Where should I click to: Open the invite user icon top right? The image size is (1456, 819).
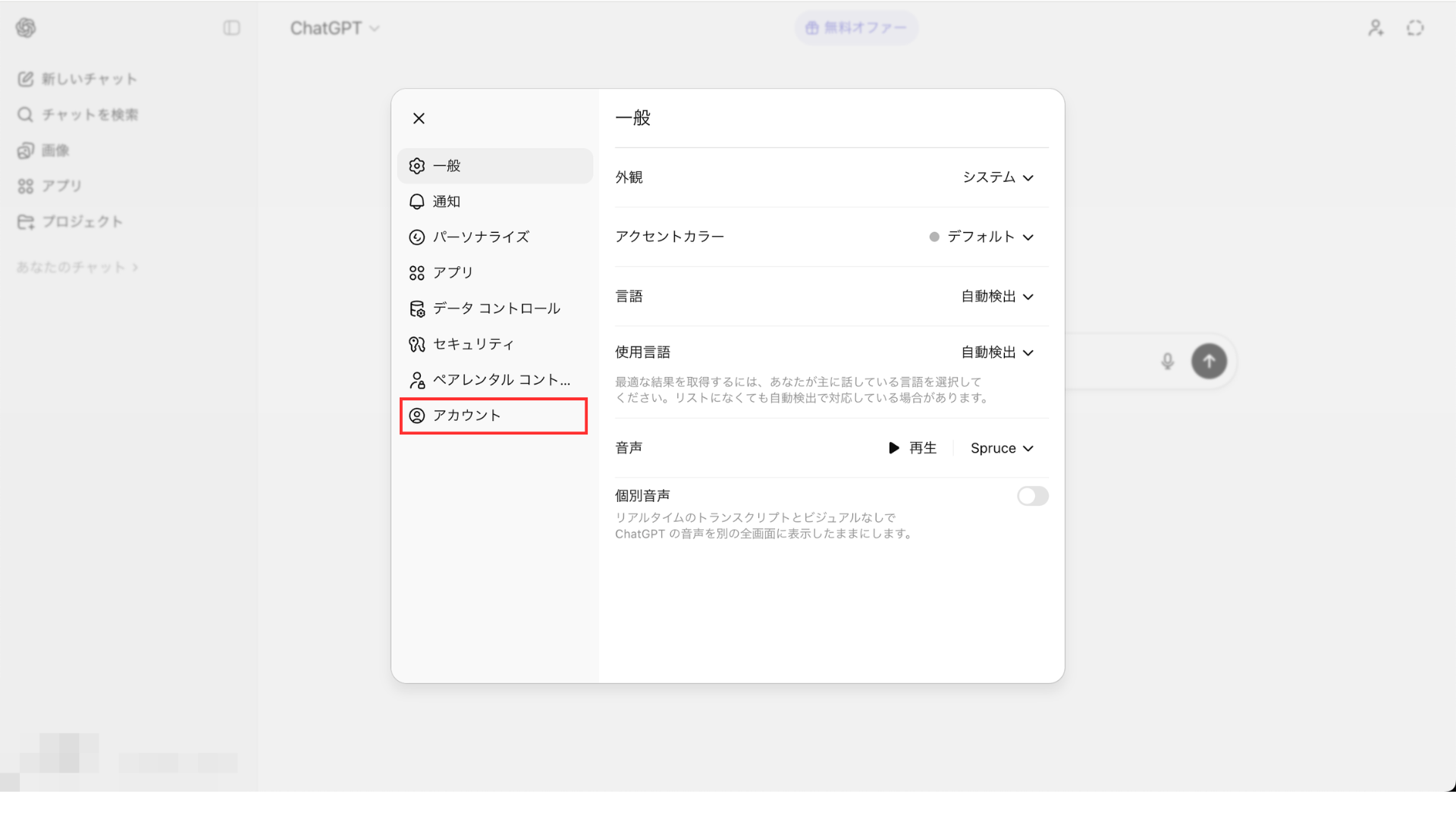1376,28
